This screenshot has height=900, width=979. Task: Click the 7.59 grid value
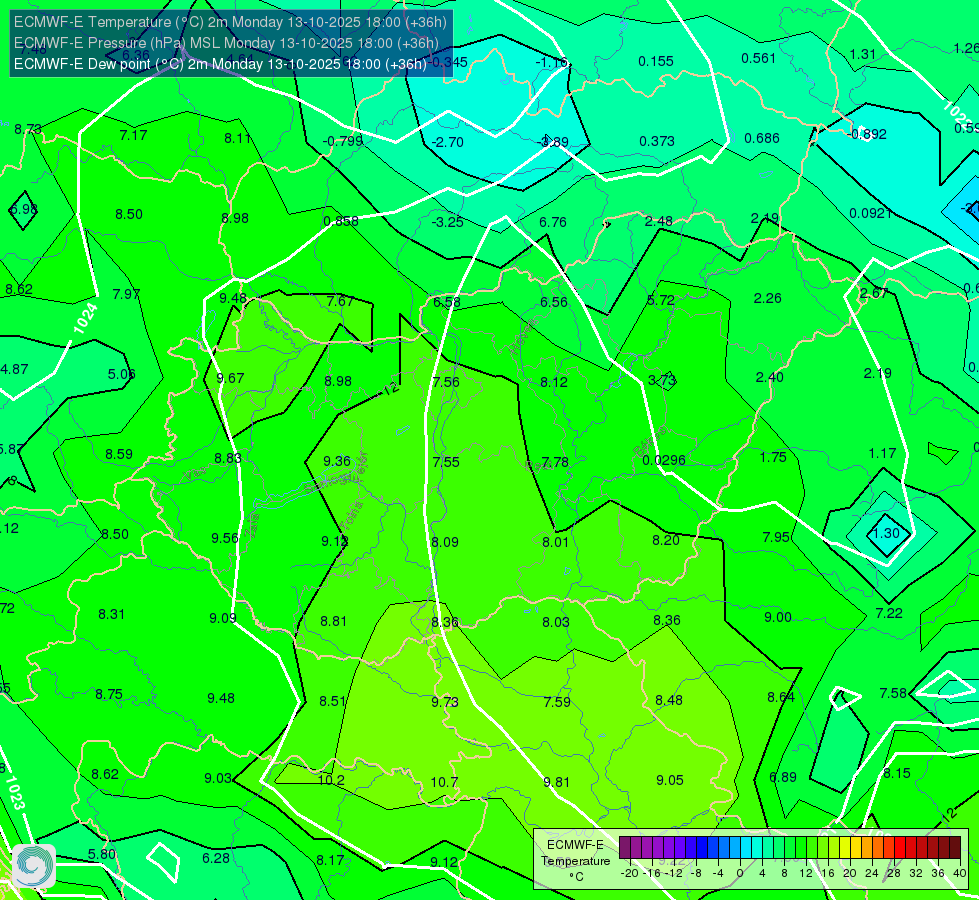pos(557,702)
